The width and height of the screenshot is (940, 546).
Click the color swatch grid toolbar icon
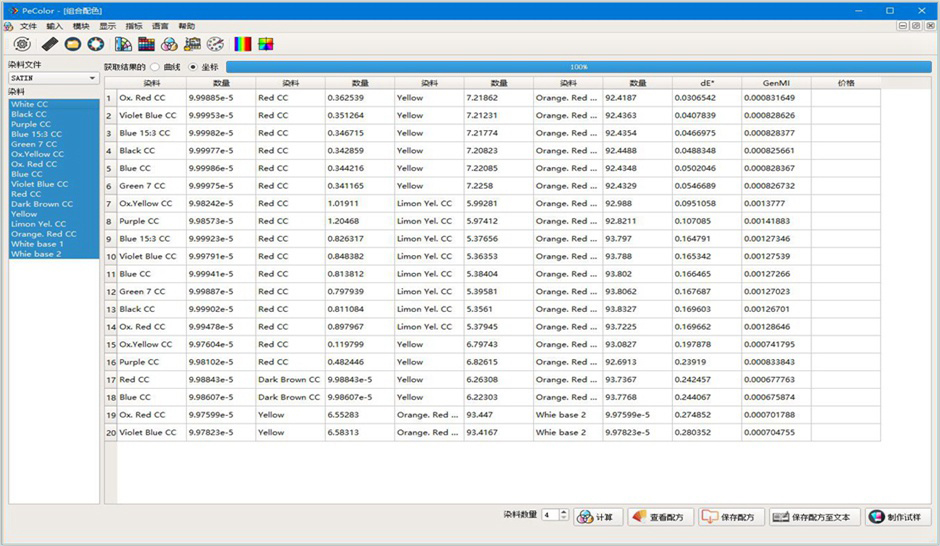[x=146, y=44]
